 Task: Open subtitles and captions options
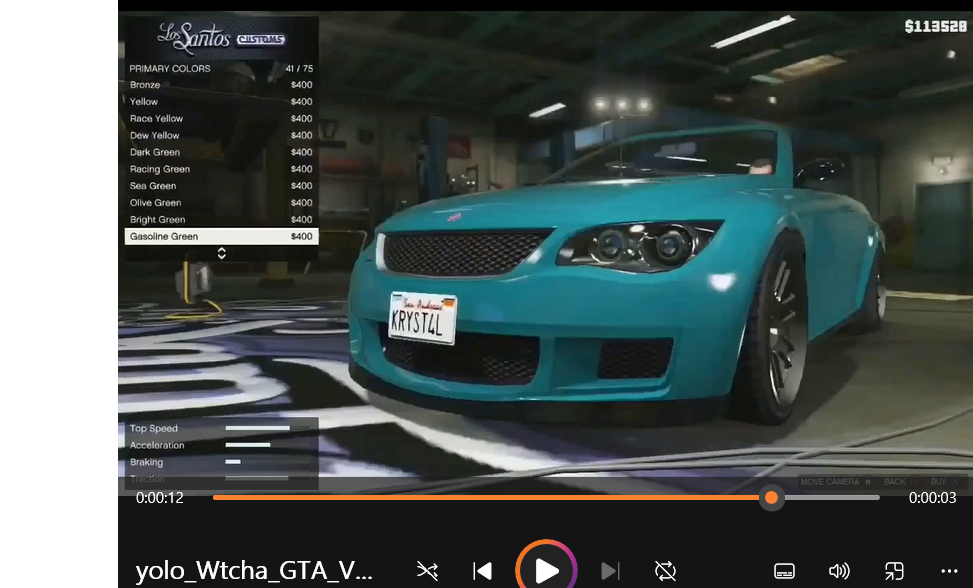tap(784, 571)
